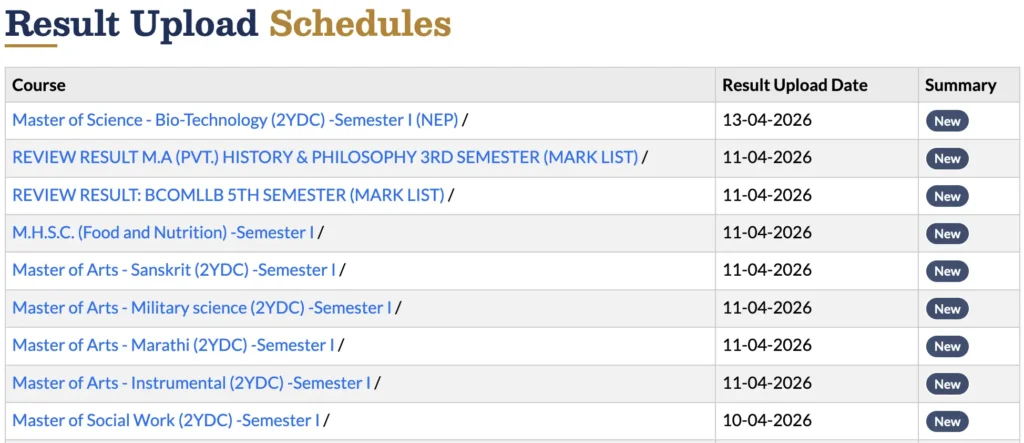Open Master of Arts Instrumental Semester I
The width and height of the screenshot is (1024, 443).
click(x=192, y=383)
